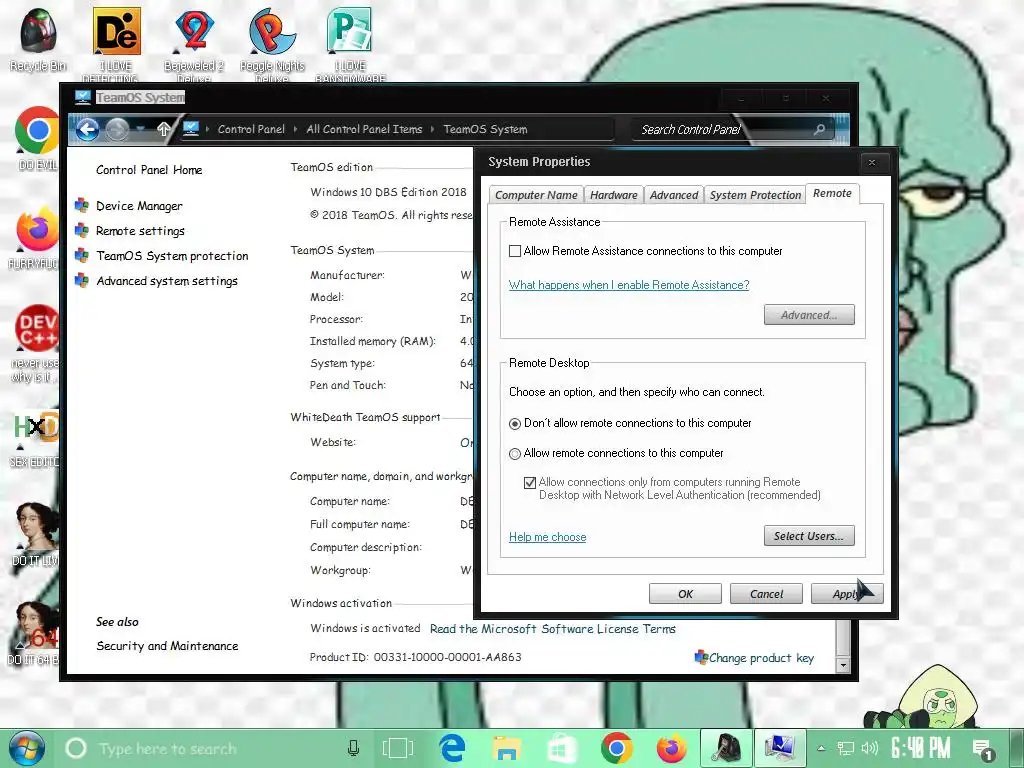Click the Select Users... button
This screenshot has height=768, width=1024.
pos(809,536)
